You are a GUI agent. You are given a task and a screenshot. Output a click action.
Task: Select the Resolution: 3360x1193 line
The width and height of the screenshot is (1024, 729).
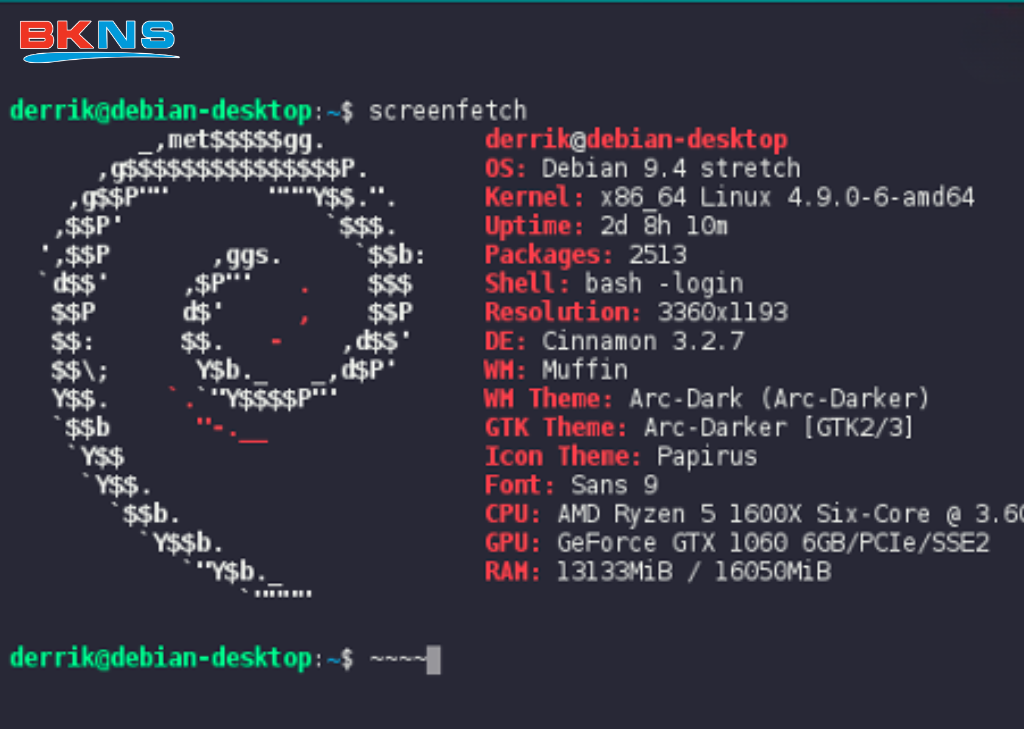click(x=636, y=312)
